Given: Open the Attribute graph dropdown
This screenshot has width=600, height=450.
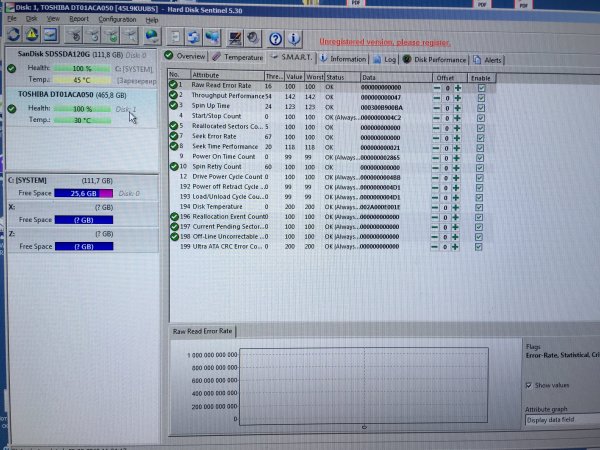Looking at the screenshot, I should pyautogui.click(x=560, y=421).
